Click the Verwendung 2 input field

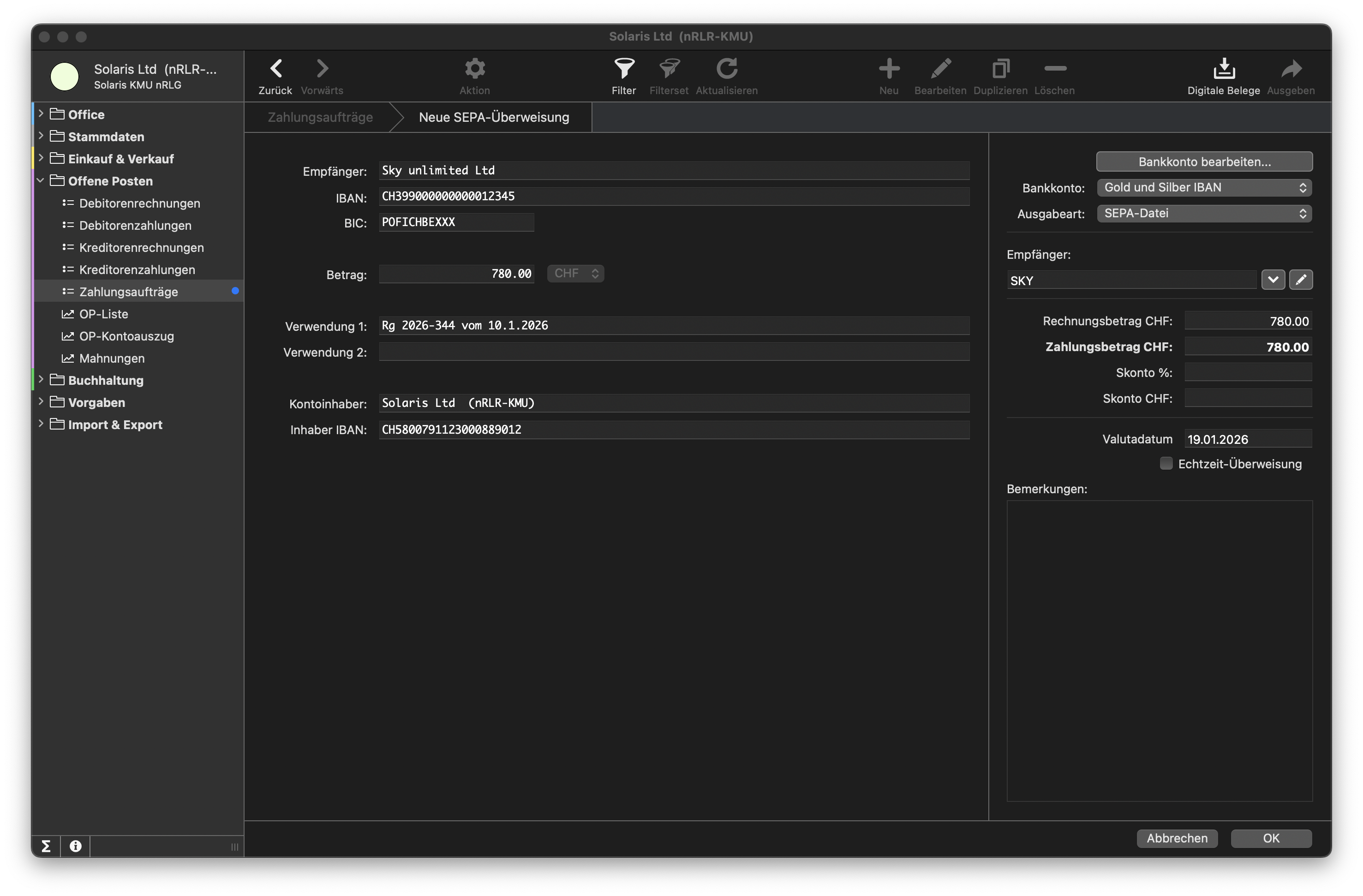(674, 352)
